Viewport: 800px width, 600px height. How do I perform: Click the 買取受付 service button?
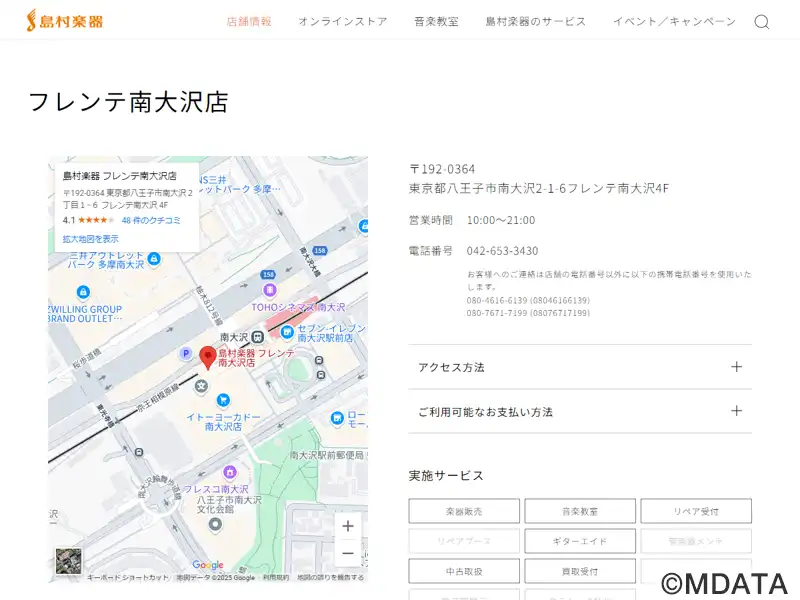pyautogui.click(x=580, y=571)
